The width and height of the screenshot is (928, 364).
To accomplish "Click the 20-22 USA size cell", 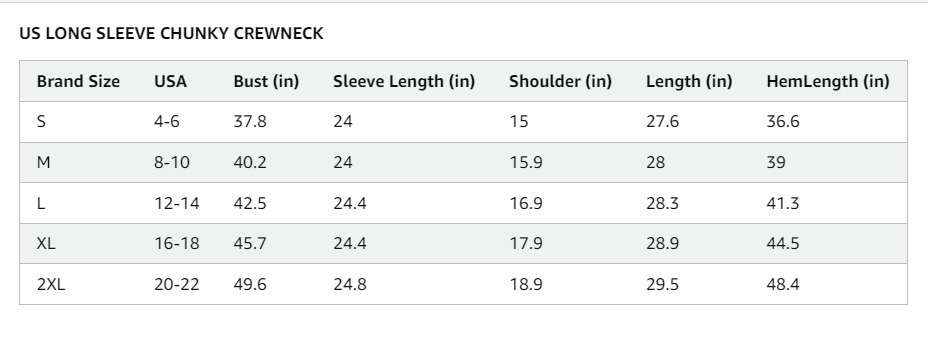I will tap(177, 284).
